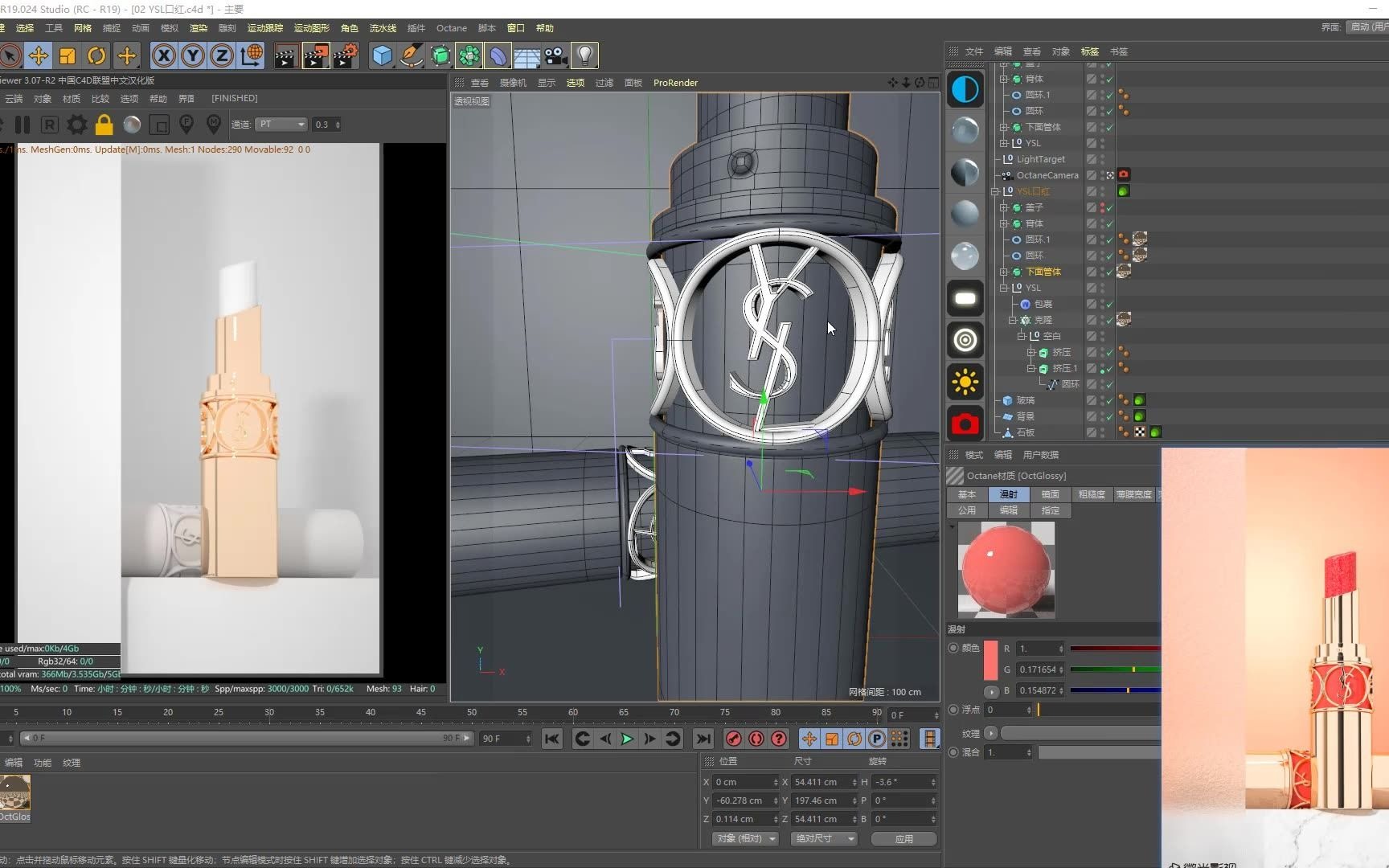
Task: Toggle enable checkmark for 包裹 object
Action: click(x=1110, y=304)
